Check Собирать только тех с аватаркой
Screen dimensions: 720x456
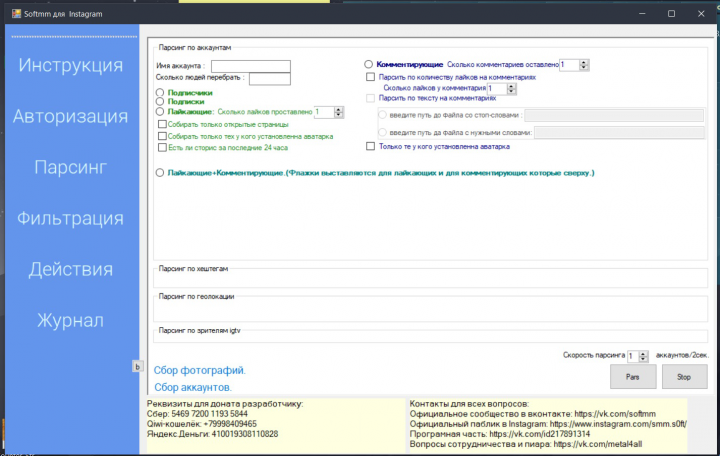click(x=162, y=136)
